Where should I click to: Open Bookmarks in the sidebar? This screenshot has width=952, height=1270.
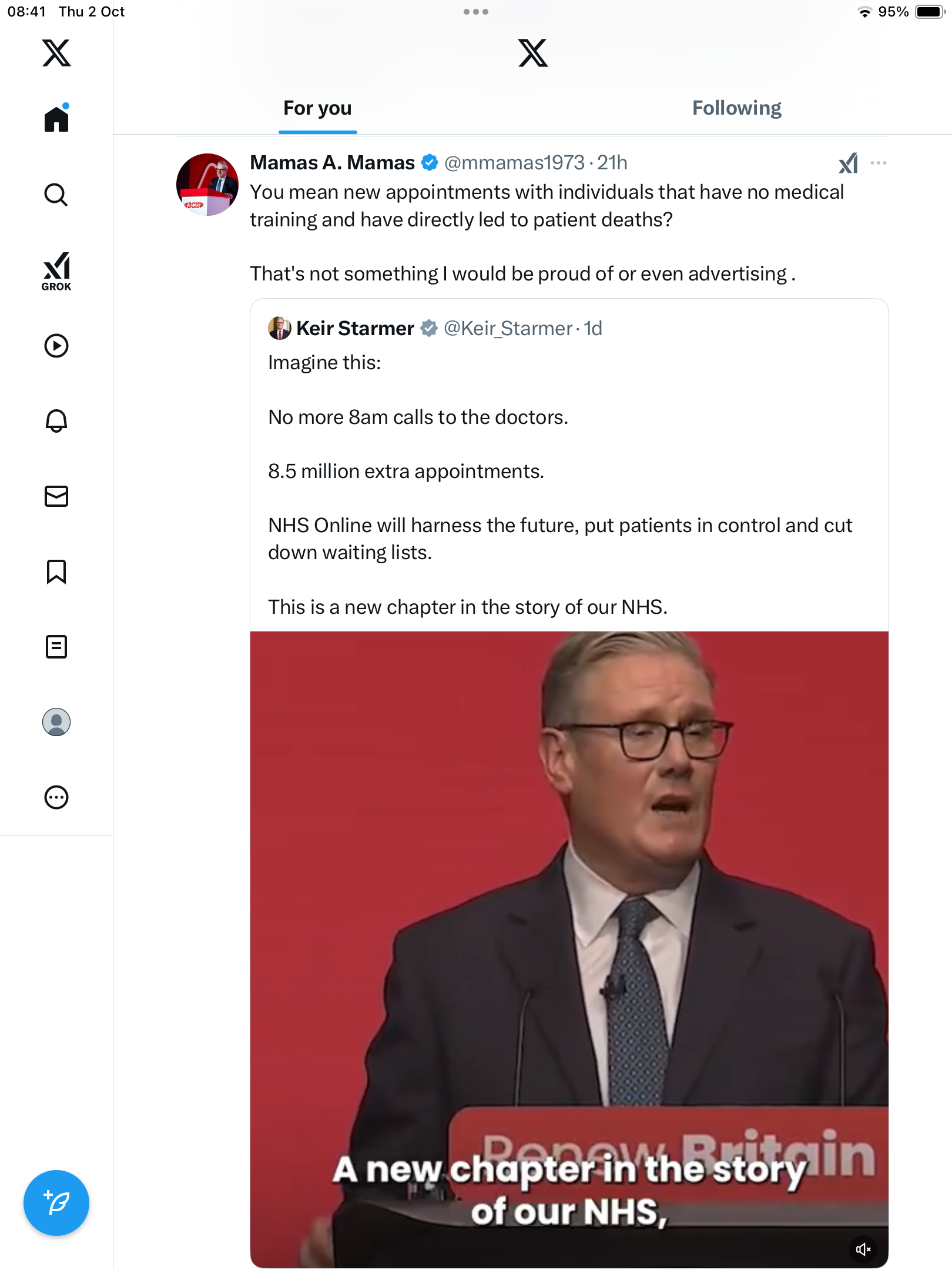point(56,571)
